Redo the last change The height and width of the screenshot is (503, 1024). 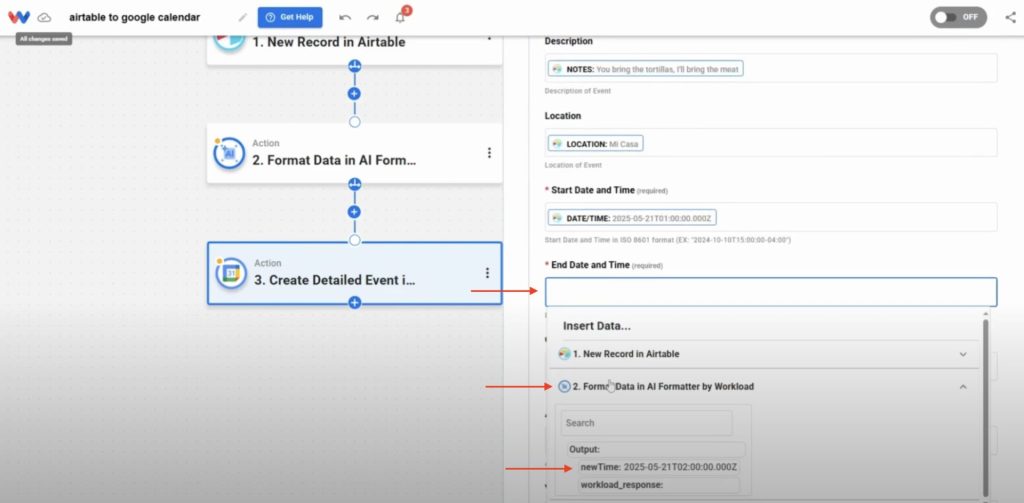(372, 18)
